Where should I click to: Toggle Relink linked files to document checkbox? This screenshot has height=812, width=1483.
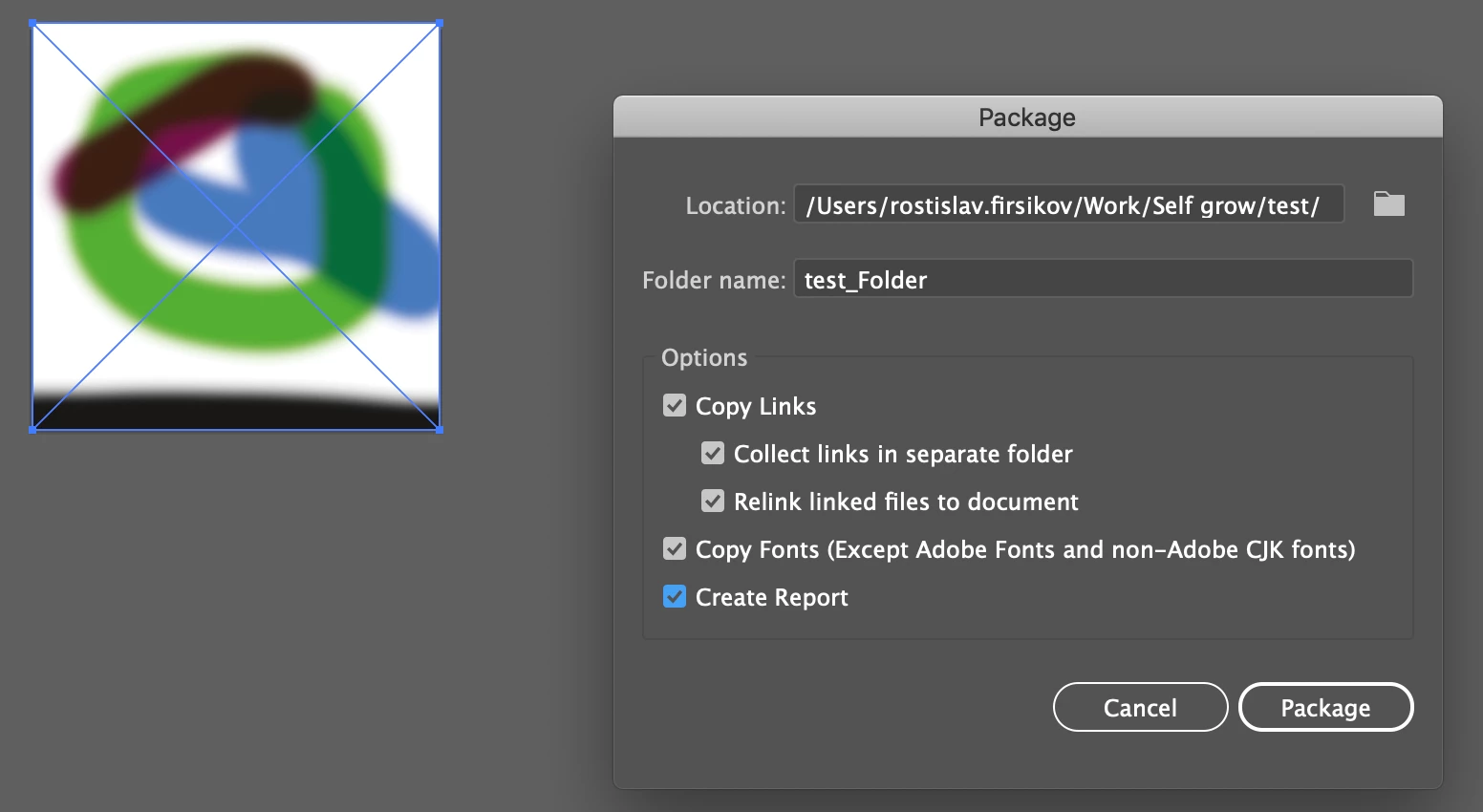(713, 502)
